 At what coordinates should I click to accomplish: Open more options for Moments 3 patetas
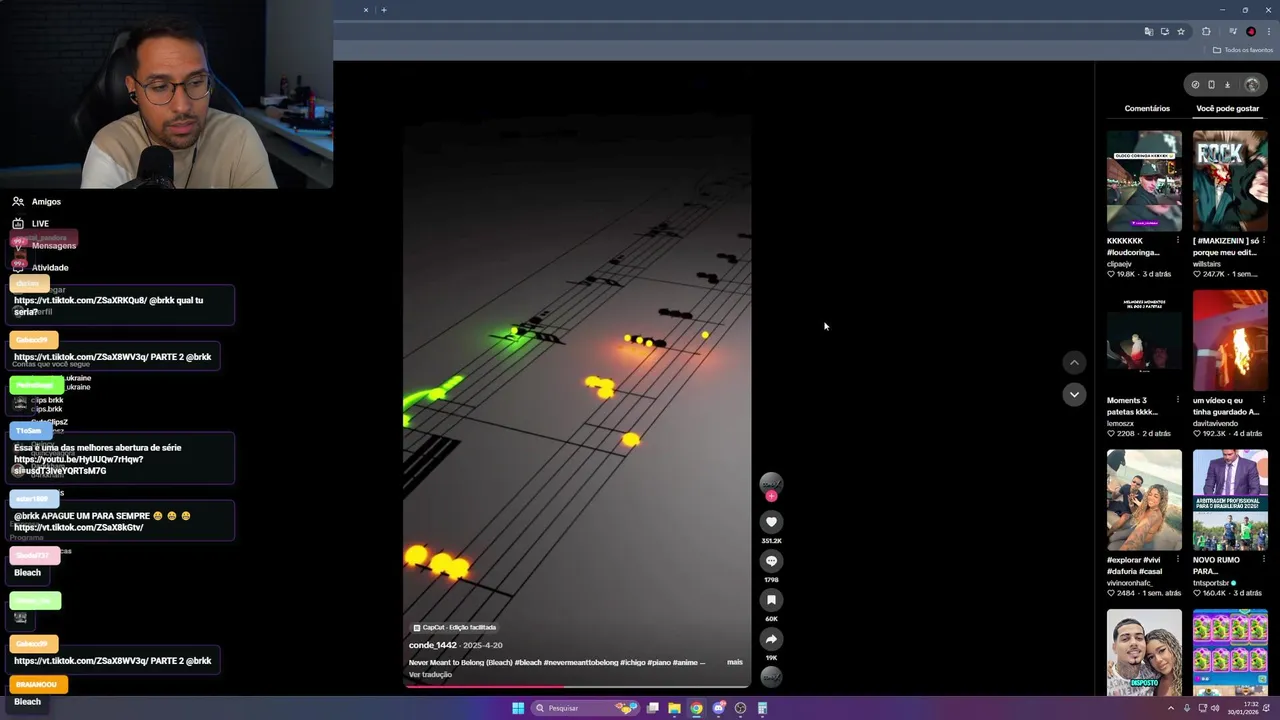pos(1177,400)
